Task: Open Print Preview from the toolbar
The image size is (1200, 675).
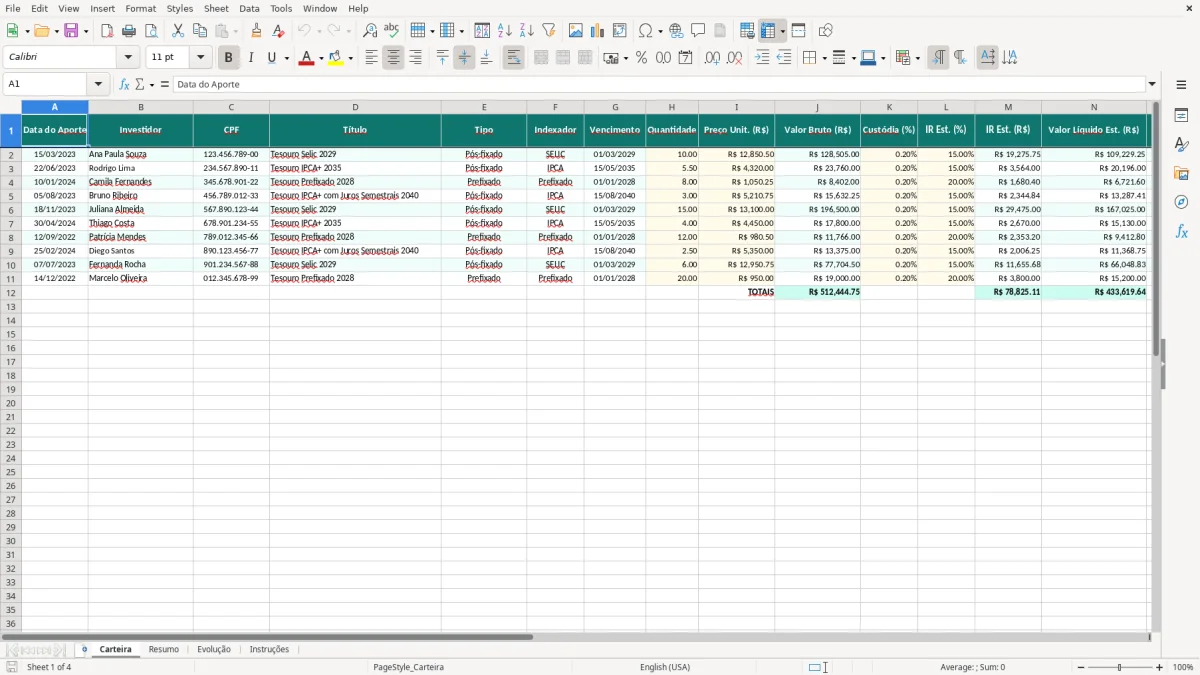Action: tap(151, 31)
